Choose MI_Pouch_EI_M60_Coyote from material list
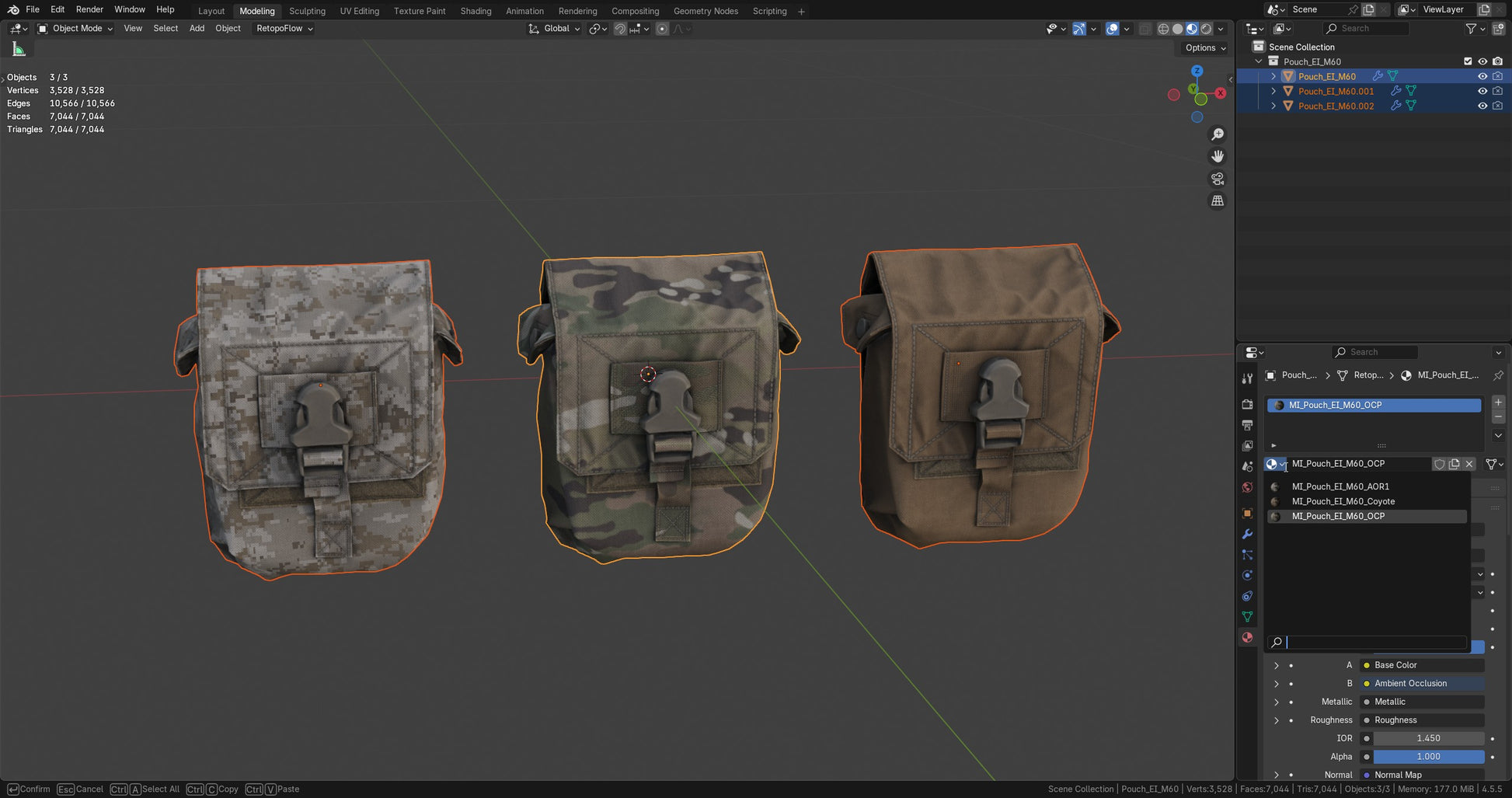The image size is (1512, 798). coord(1343,501)
